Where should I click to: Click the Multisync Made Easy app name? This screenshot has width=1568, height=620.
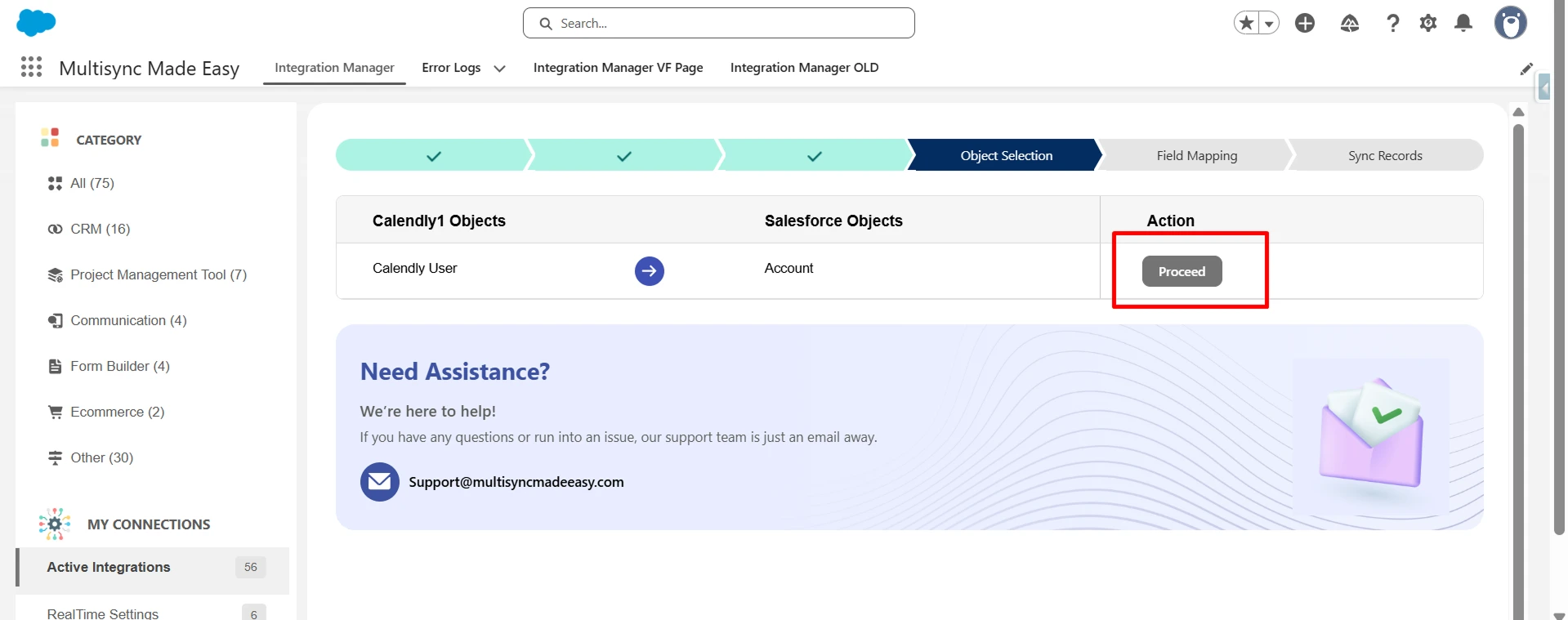point(150,68)
